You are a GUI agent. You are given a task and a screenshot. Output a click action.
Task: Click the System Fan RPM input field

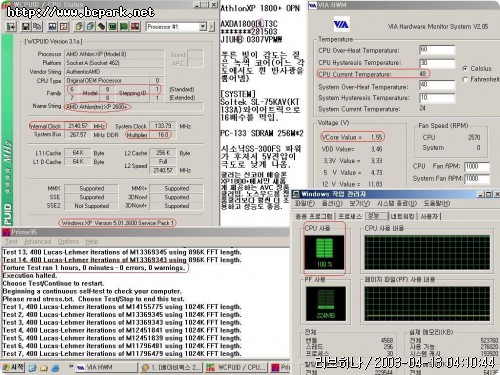point(477,179)
